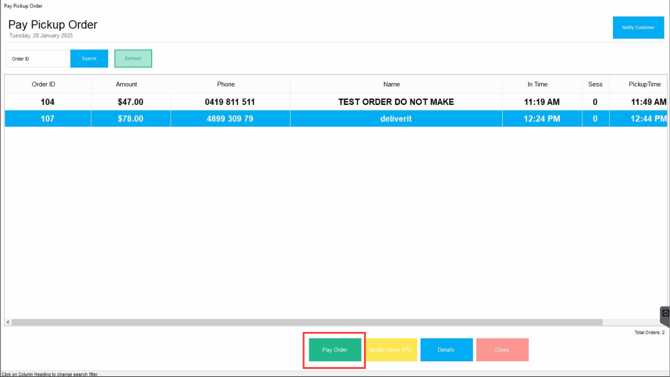The height and width of the screenshot is (377, 670).
Task: Click the 12:24 PM in-time cell
Action: [x=542, y=118]
